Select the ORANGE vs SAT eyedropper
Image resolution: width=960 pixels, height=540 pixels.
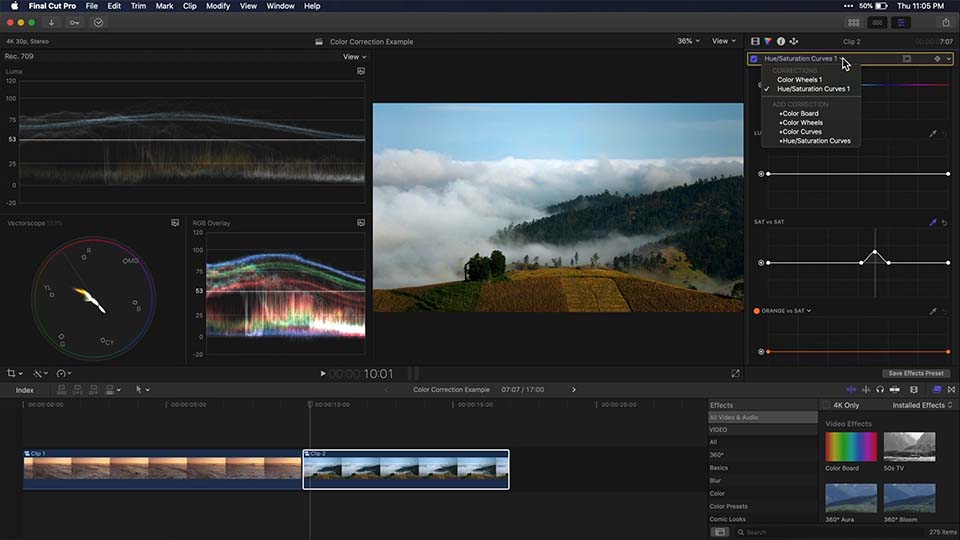(932, 311)
